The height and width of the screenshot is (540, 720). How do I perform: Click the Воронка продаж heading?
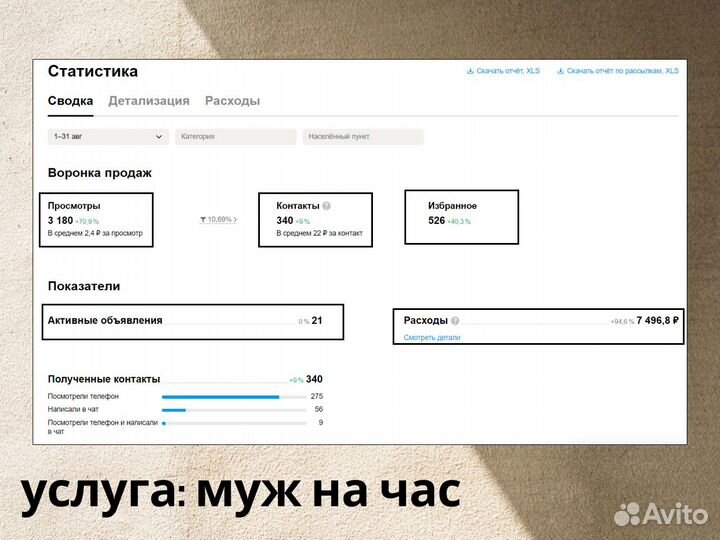point(100,173)
